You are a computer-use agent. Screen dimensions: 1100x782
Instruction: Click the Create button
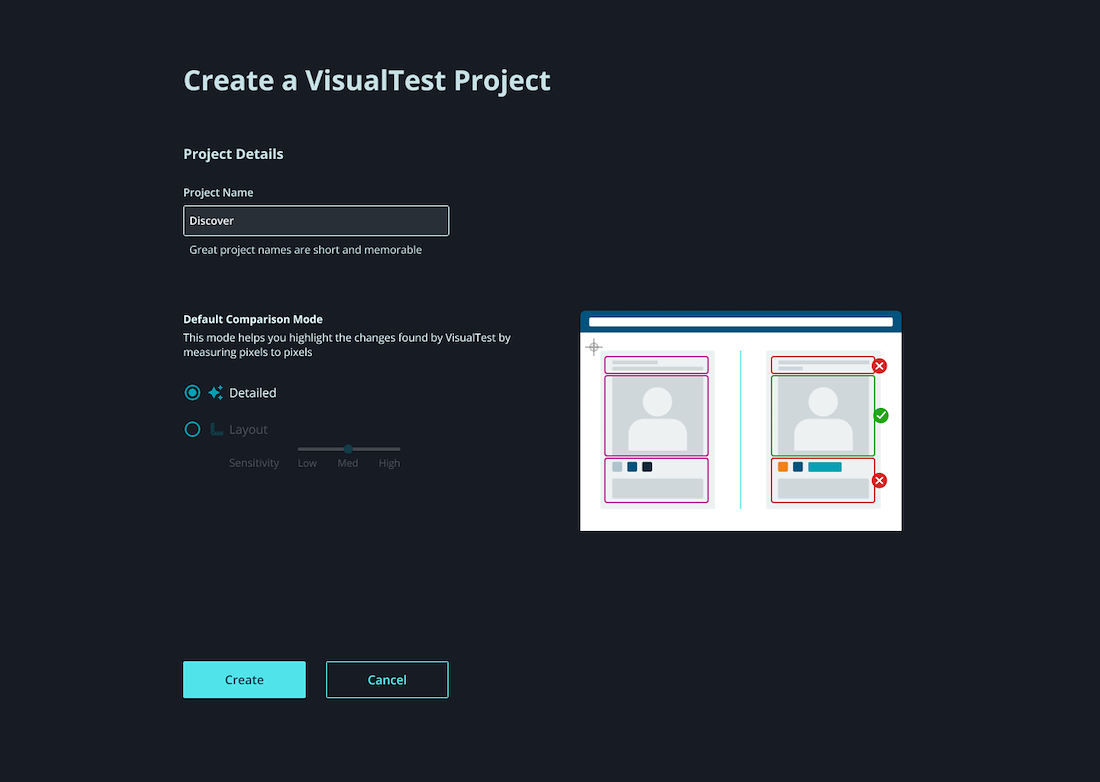pos(244,680)
